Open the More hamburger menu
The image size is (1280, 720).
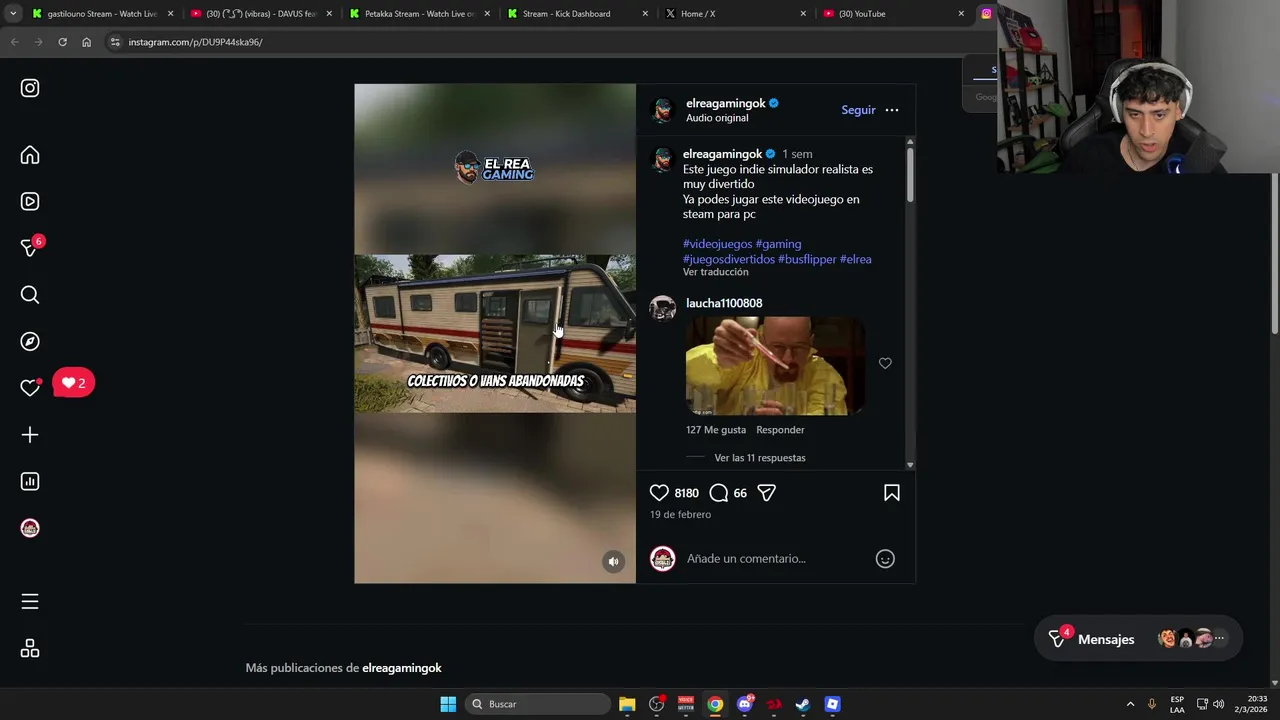30,601
